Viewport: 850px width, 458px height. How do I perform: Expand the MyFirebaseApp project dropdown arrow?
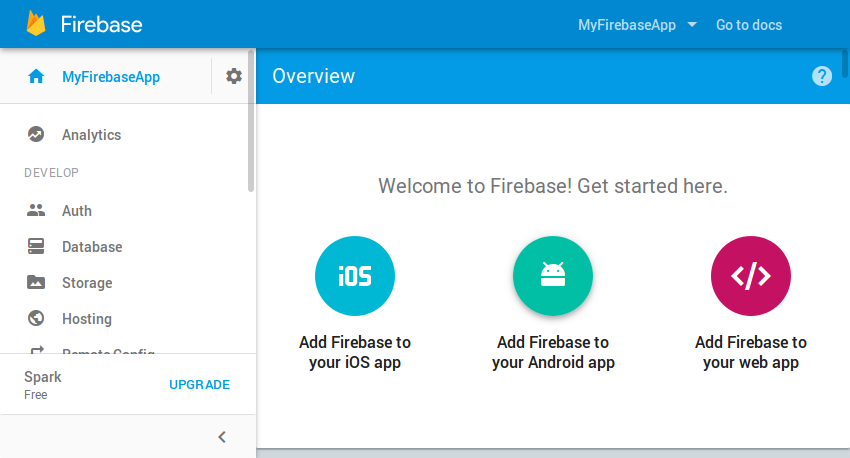tap(692, 24)
